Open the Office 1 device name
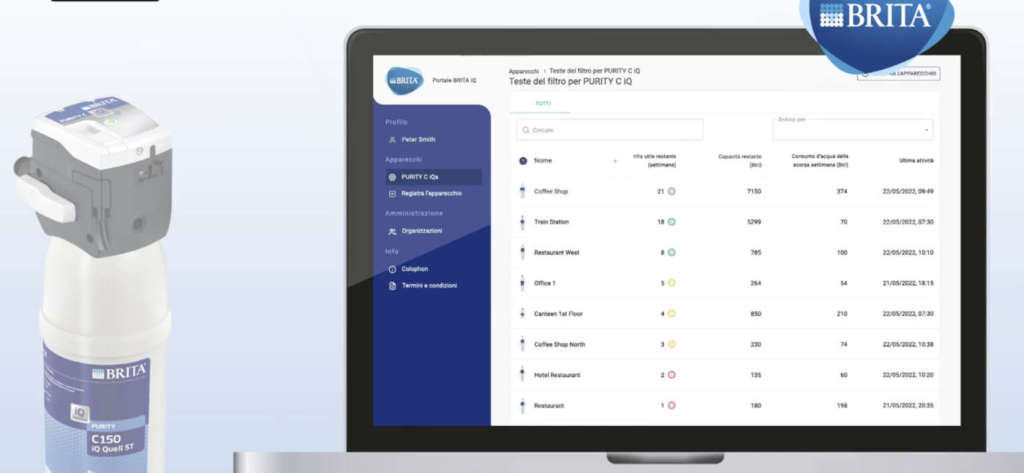1024x473 pixels. (545, 284)
